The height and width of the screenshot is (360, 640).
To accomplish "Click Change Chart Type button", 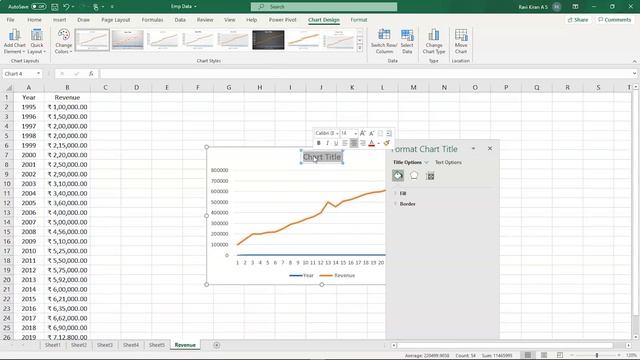I will pos(434,41).
